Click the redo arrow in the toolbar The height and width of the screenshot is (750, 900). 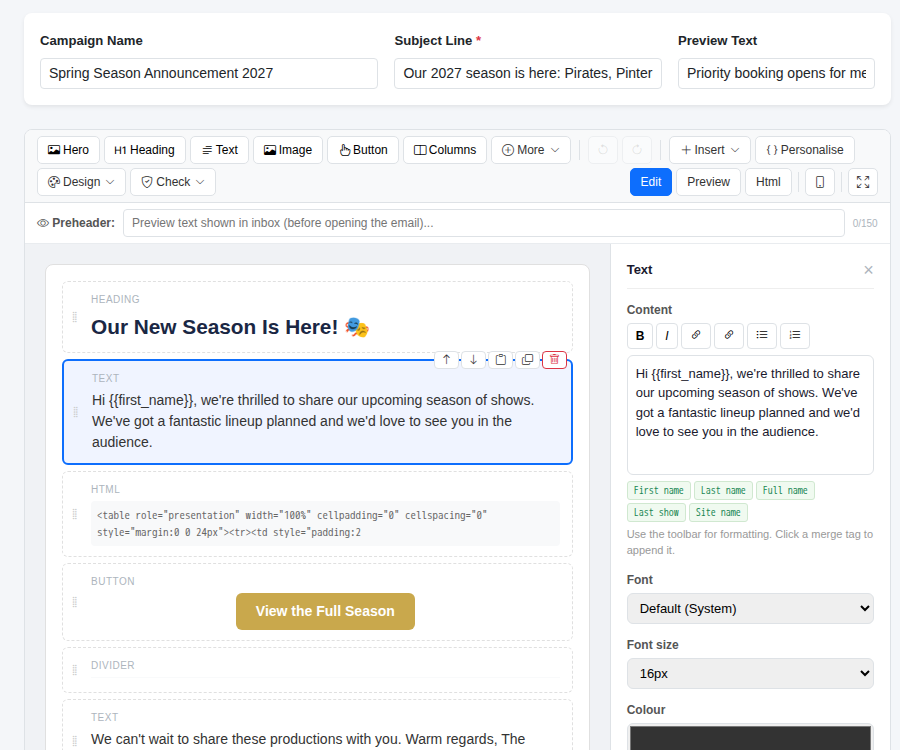click(x=637, y=150)
